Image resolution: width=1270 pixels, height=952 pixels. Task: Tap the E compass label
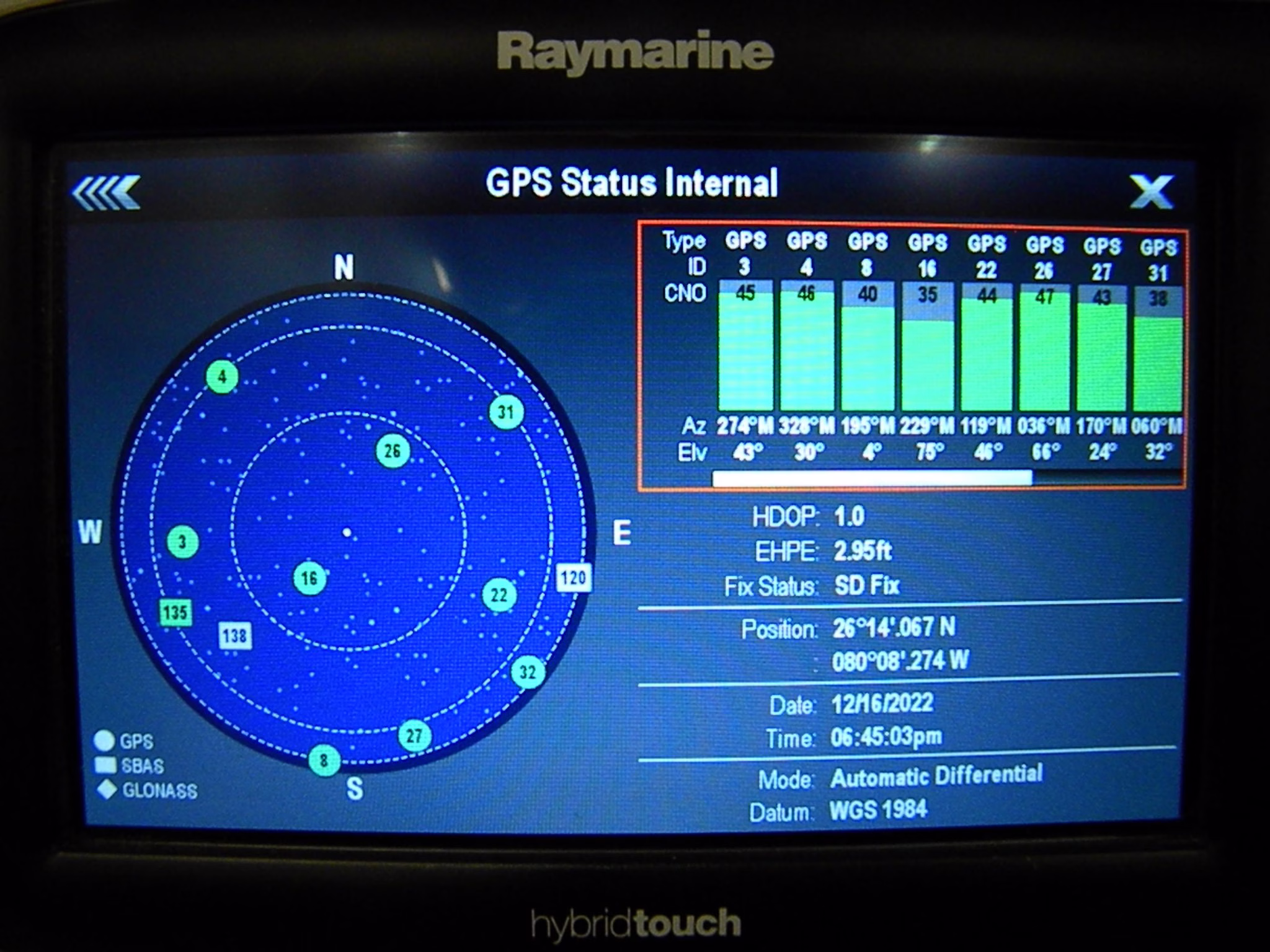622,533
